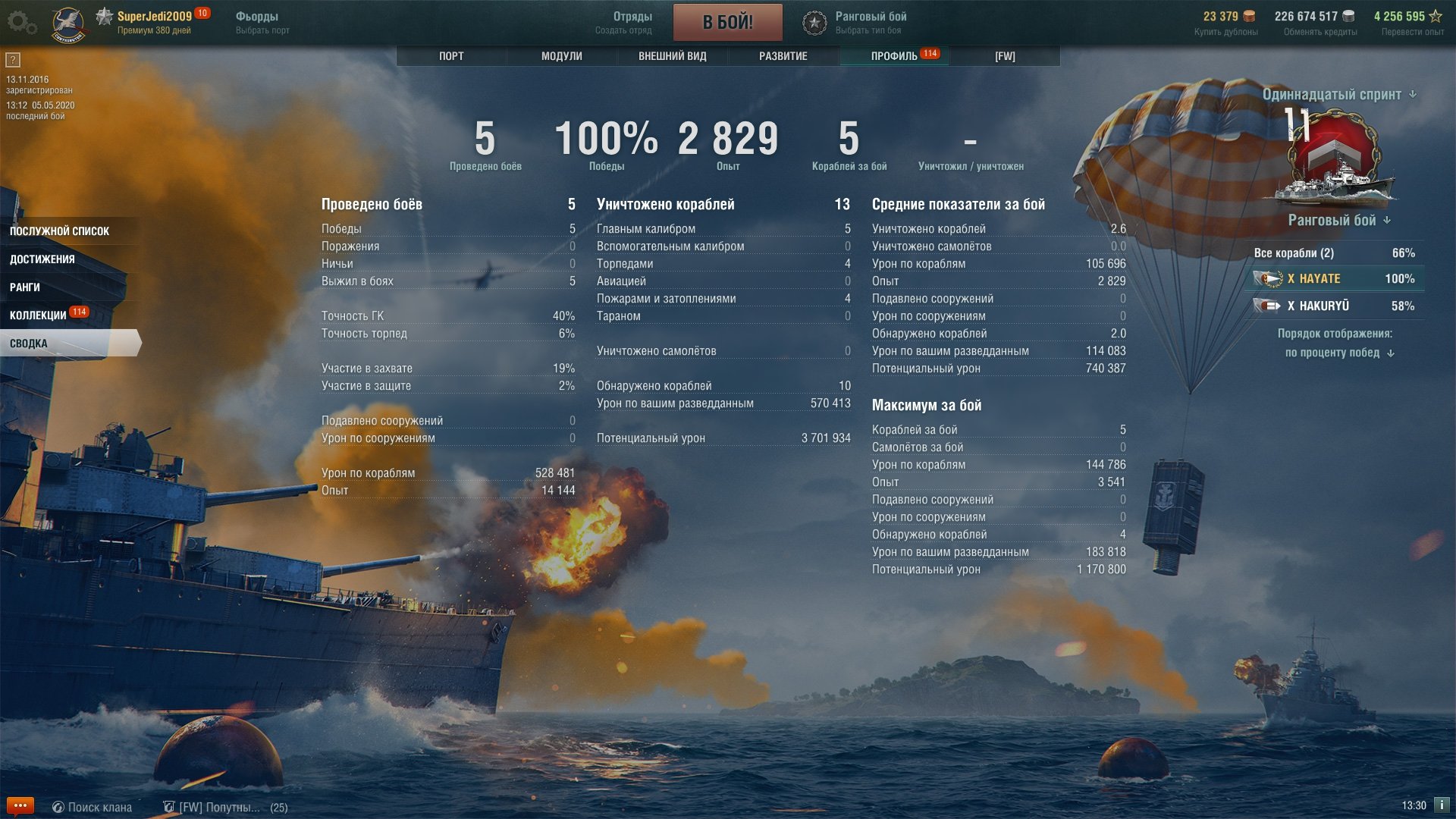Switch to the МОДУЛИ tab
This screenshot has width=1456, height=819.
click(562, 56)
